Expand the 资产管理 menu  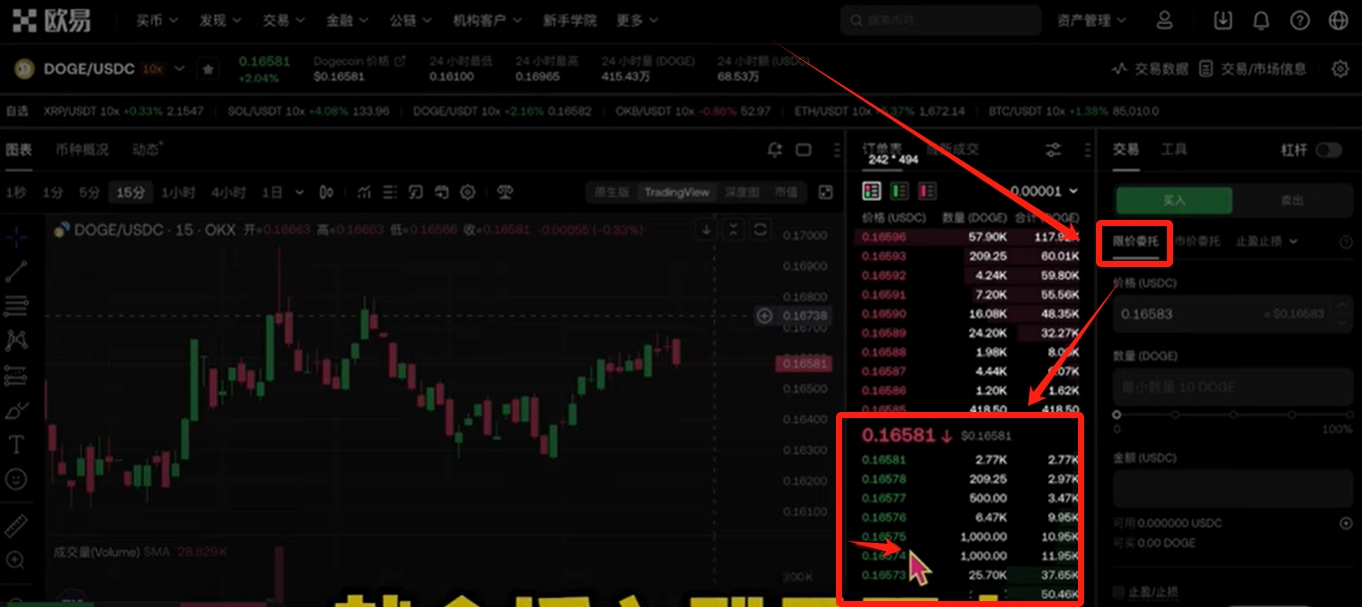tap(1091, 21)
